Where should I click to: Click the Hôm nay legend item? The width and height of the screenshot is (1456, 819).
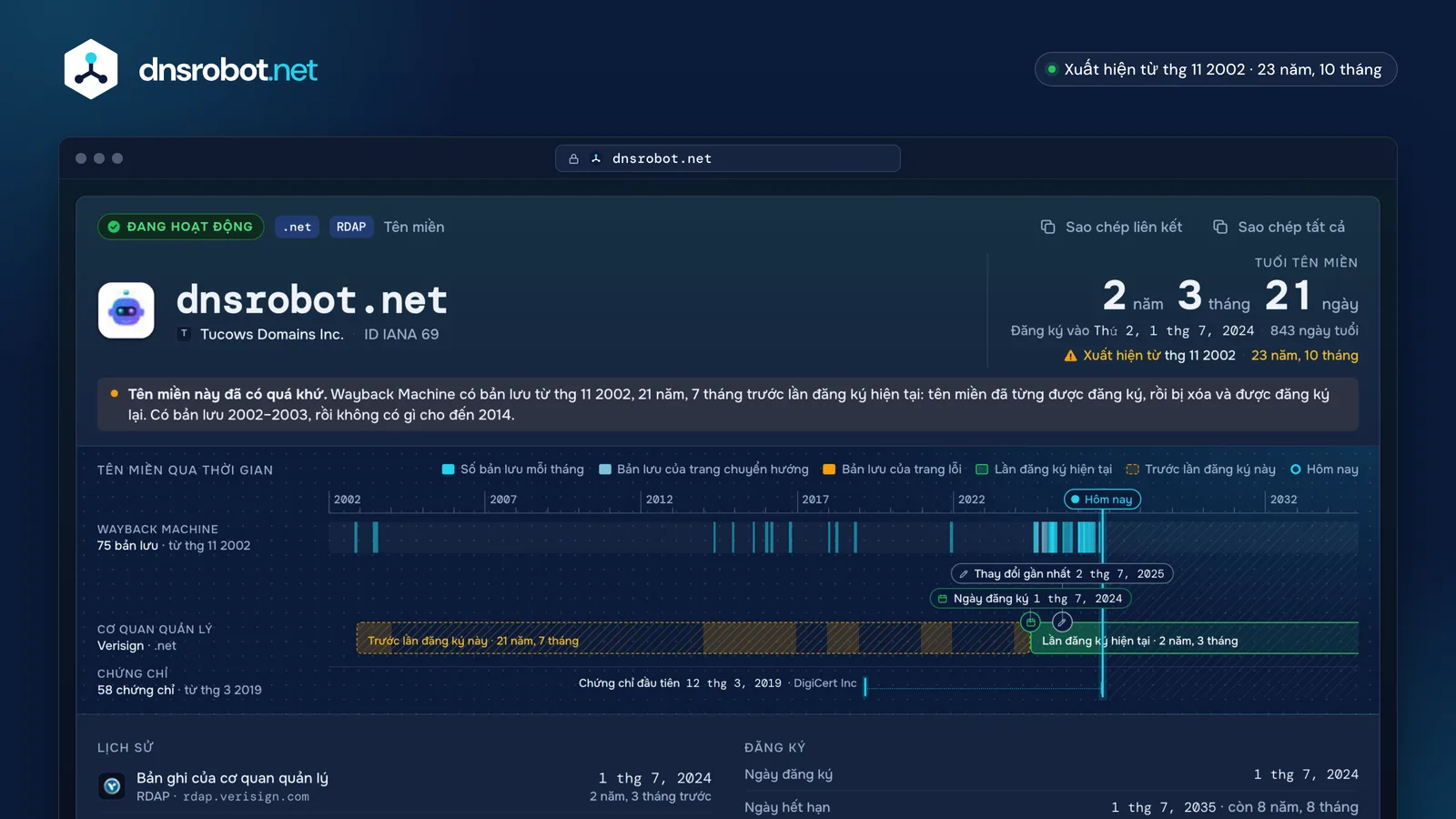coord(1324,470)
